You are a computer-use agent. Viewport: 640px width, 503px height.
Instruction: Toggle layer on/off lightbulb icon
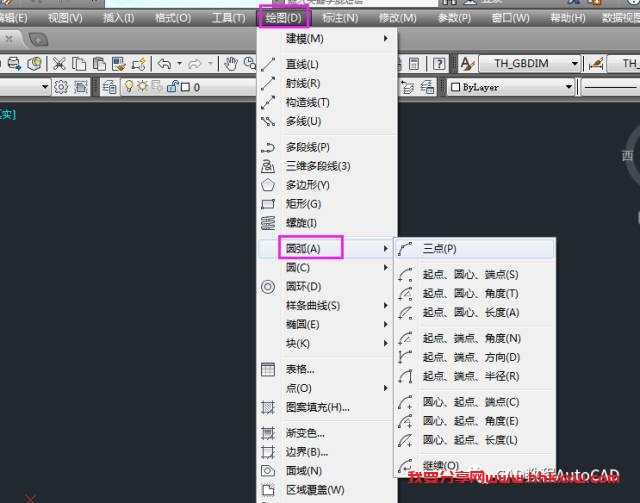(x=129, y=86)
